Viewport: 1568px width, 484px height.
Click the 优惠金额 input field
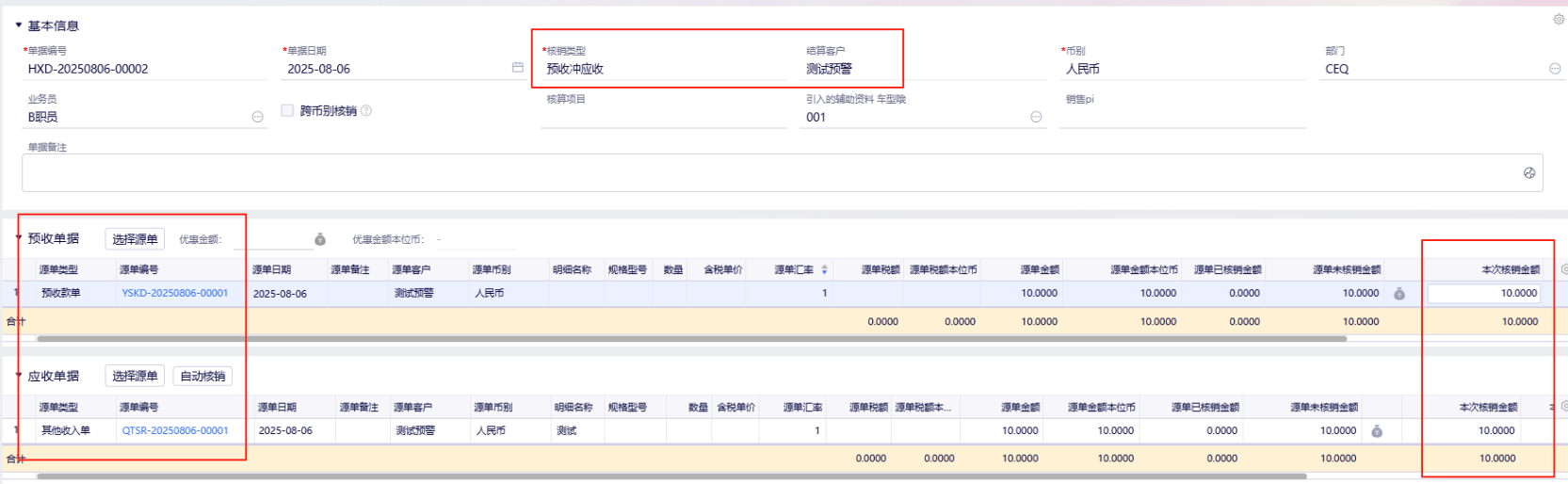pyautogui.click(x=271, y=239)
